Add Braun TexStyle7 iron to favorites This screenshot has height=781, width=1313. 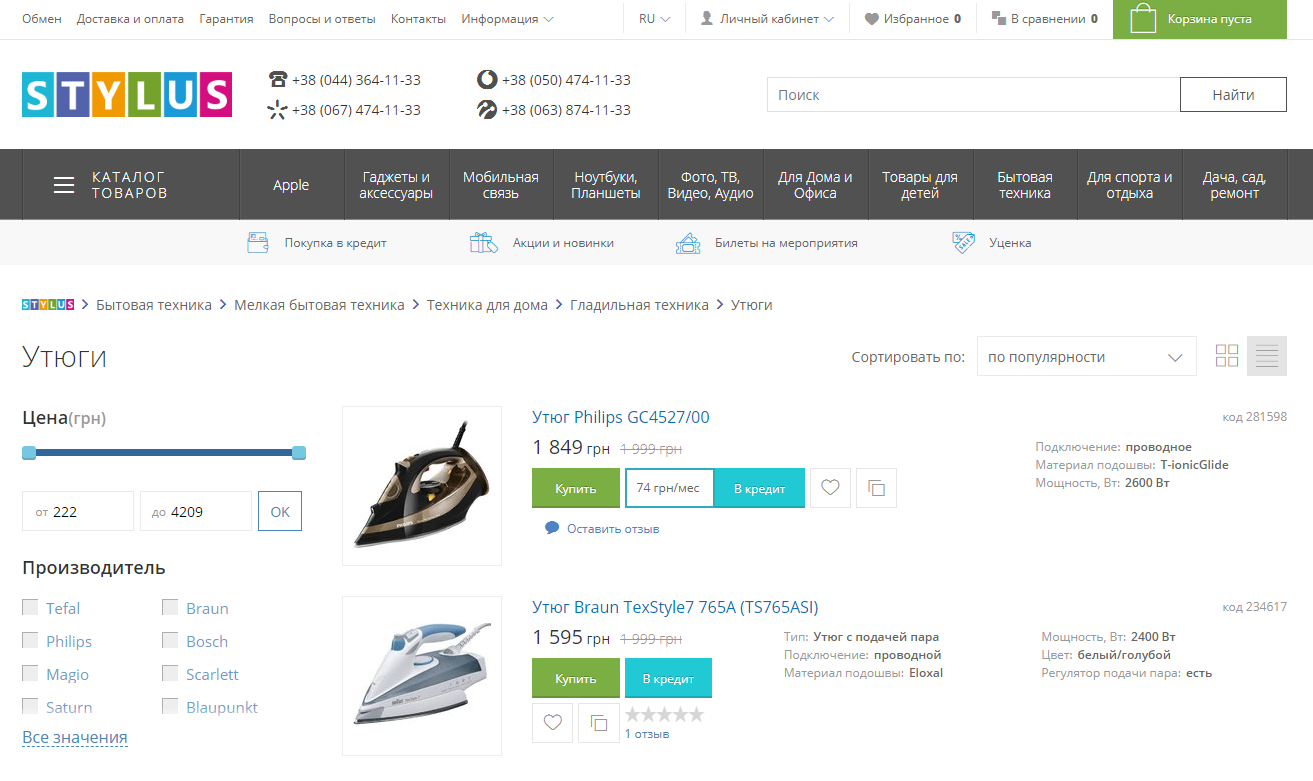[552, 722]
